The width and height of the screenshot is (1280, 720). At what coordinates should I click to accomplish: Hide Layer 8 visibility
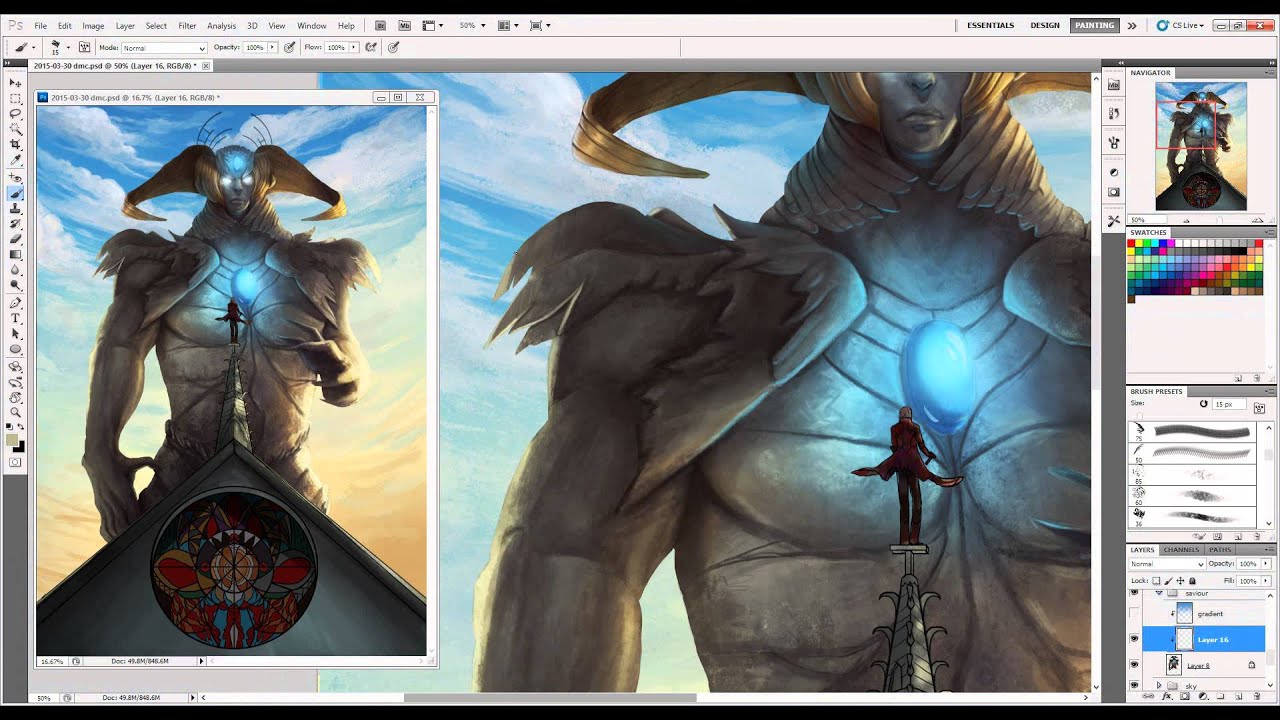pos(1134,664)
